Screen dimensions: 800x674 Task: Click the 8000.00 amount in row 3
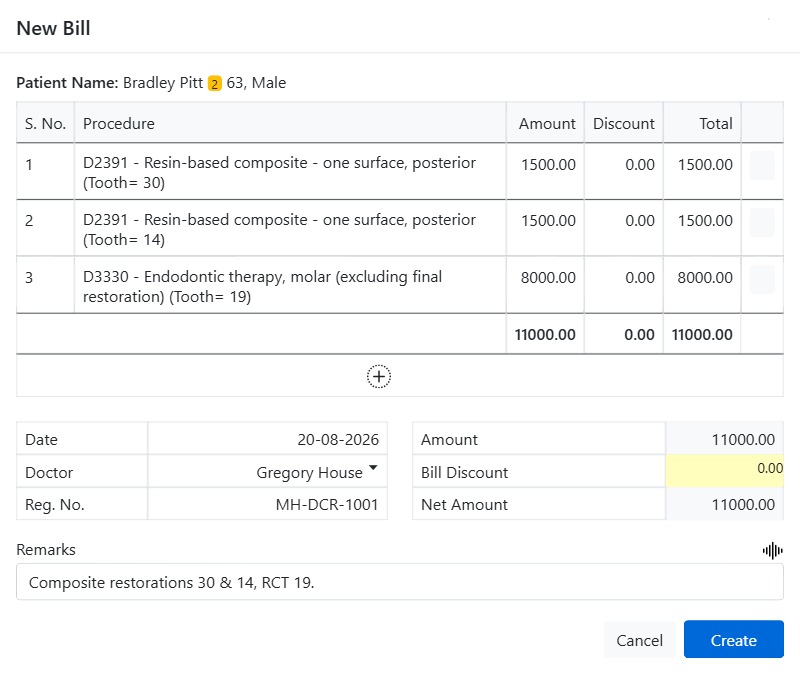click(548, 278)
